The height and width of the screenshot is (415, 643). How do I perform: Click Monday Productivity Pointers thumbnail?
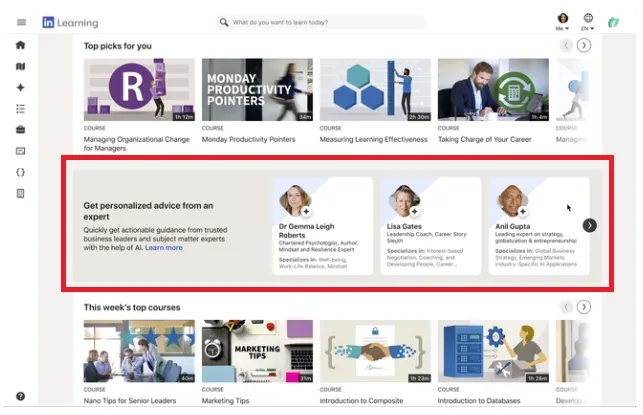point(257,89)
